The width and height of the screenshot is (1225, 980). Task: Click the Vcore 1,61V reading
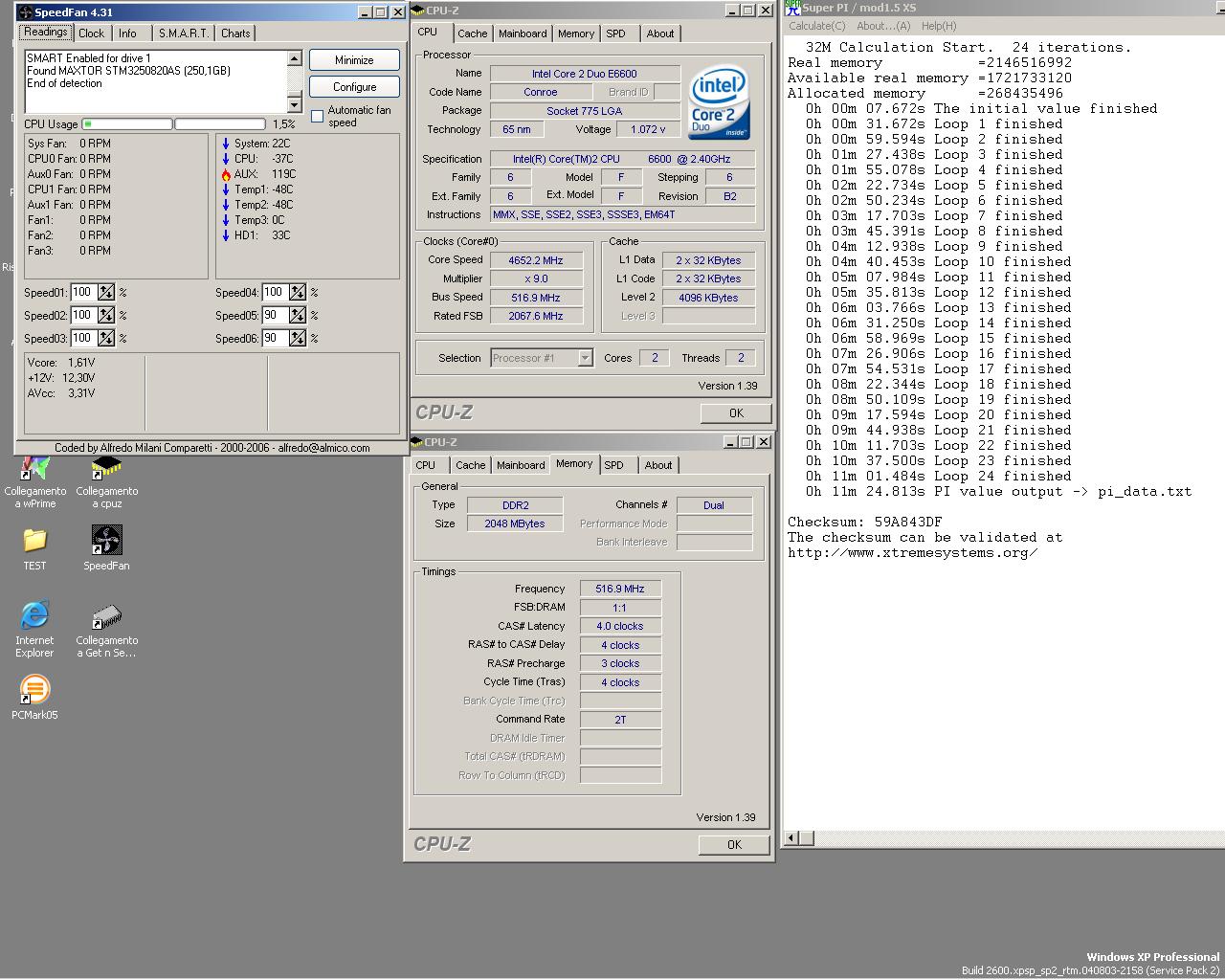coord(61,363)
